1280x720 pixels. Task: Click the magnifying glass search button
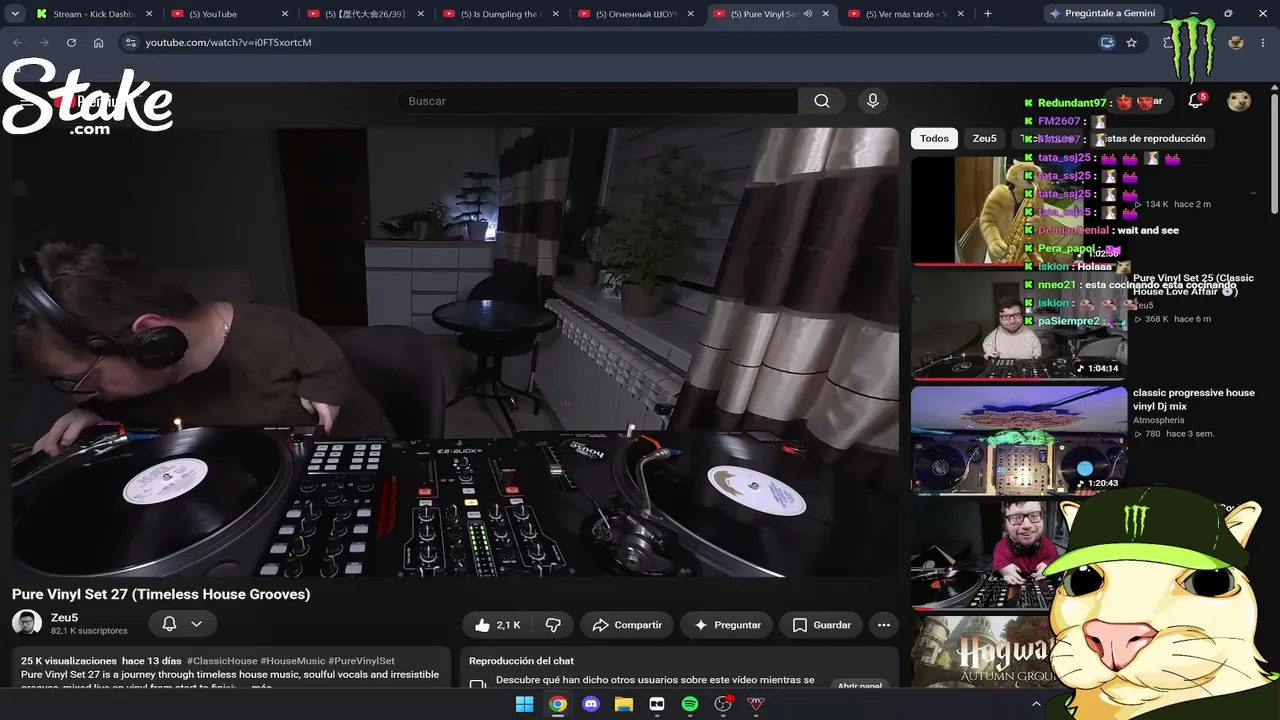point(822,101)
